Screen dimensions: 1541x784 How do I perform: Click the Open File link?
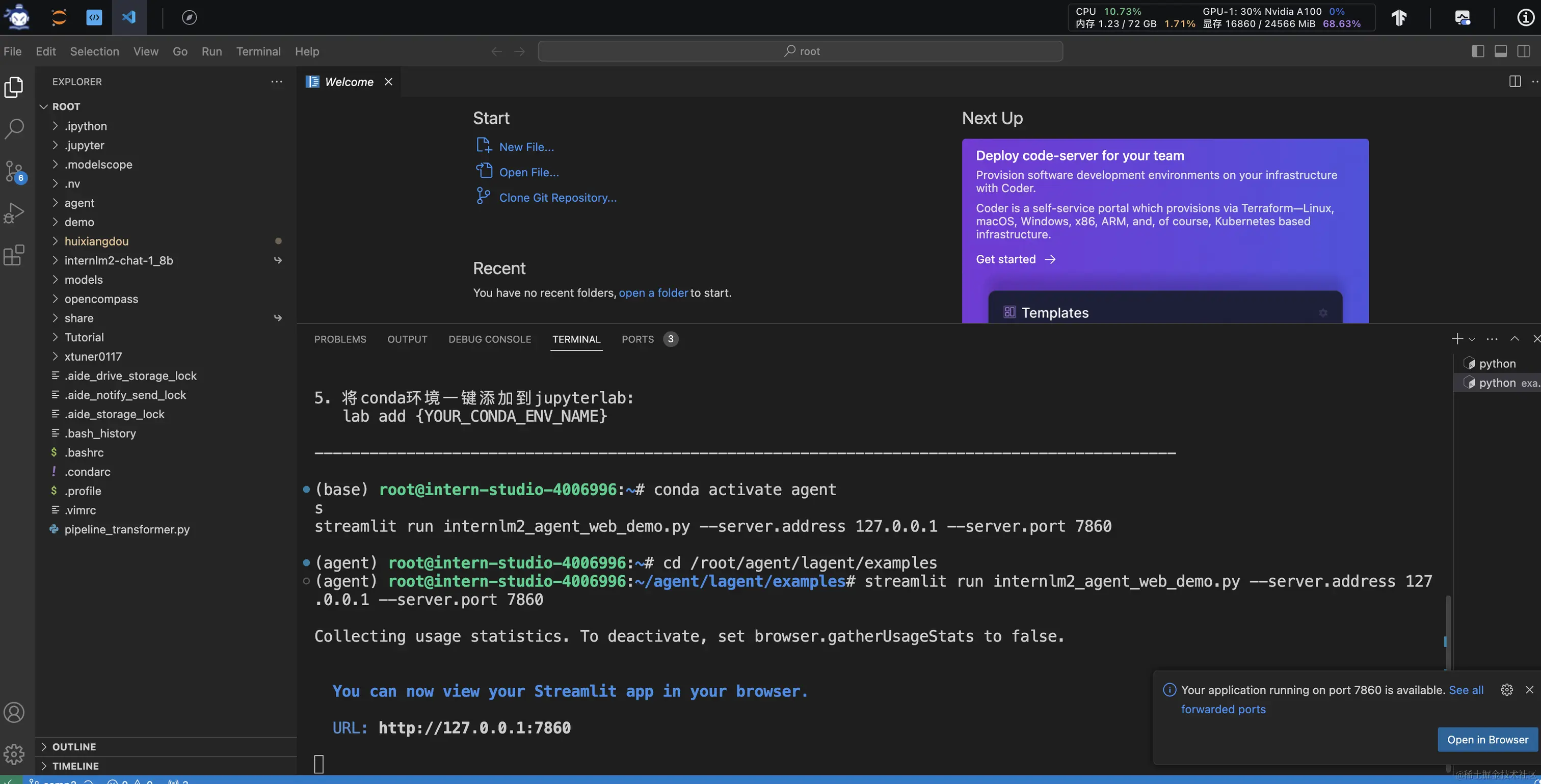tap(529, 172)
